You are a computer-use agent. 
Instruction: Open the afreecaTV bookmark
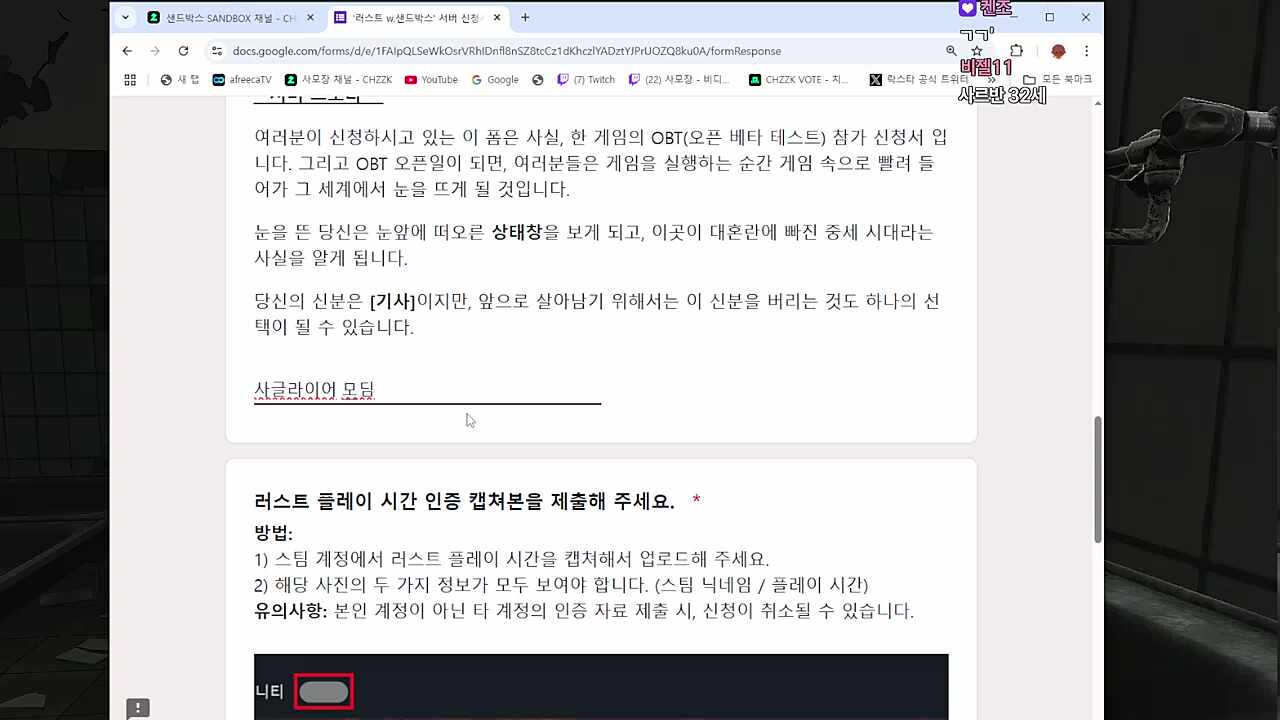242,80
